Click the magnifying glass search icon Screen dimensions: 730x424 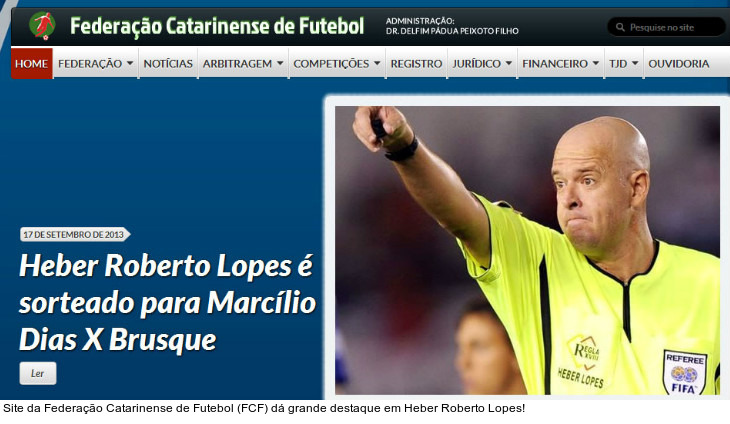620,27
